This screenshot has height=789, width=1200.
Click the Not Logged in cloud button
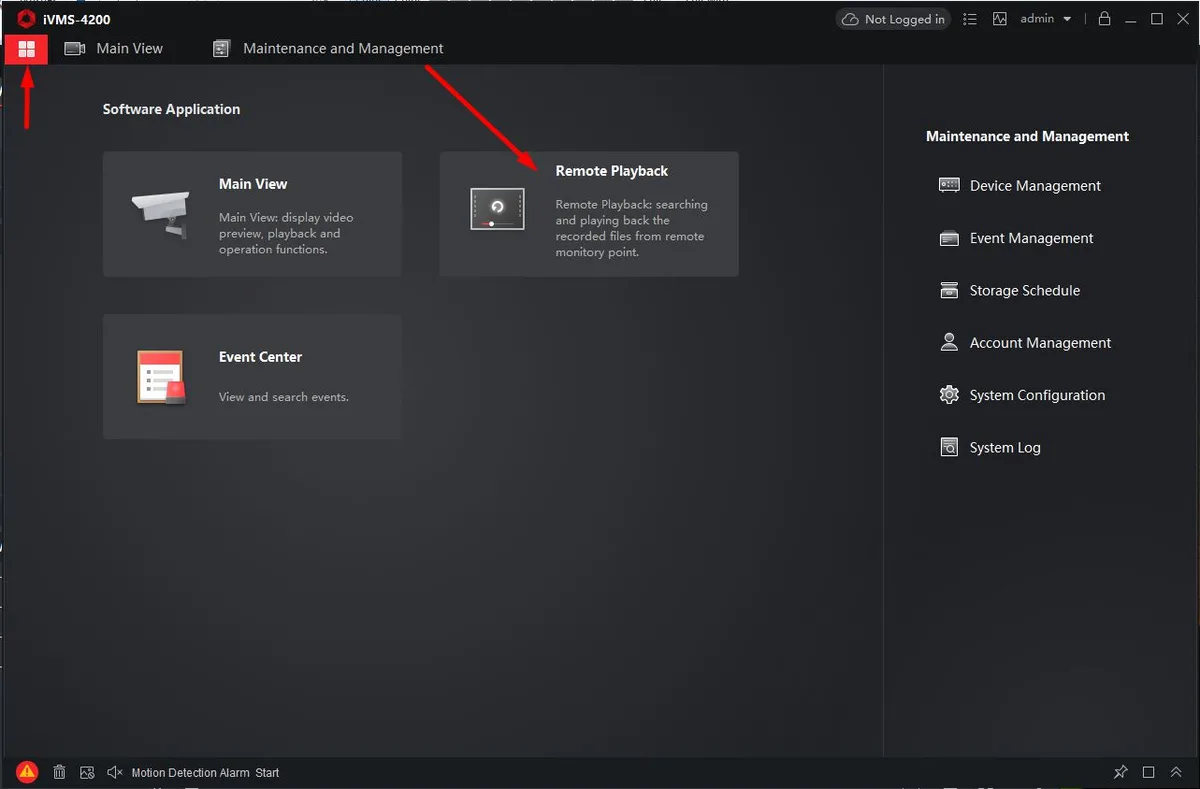point(893,19)
